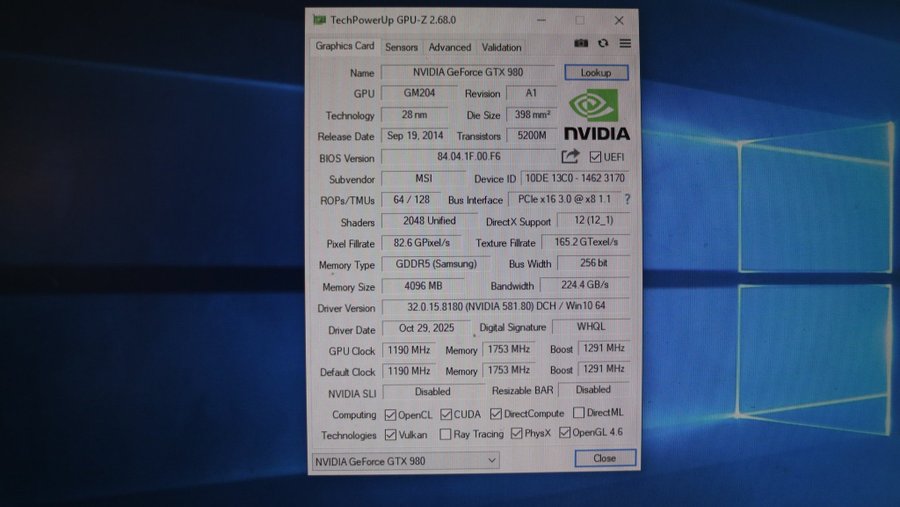This screenshot has width=900, height=507.
Task: Toggle the CUDA checkbox
Action: click(x=445, y=414)
